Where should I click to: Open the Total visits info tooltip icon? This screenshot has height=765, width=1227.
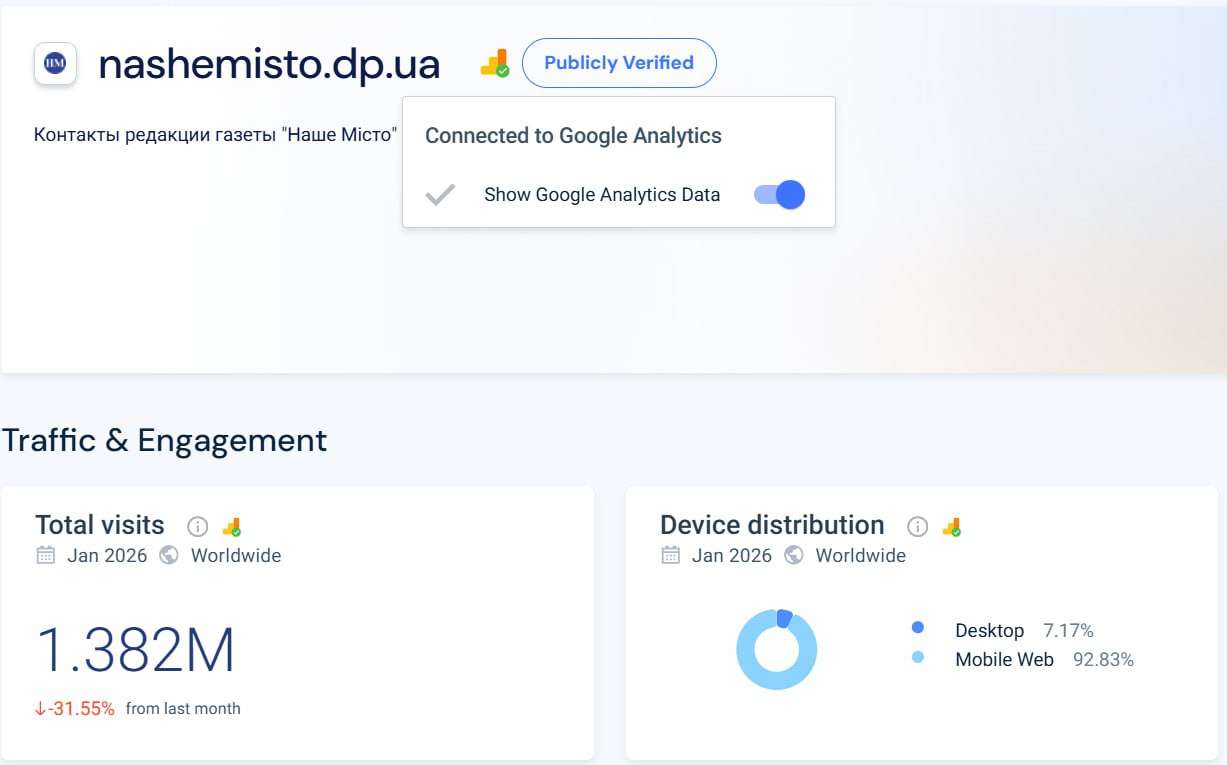pos(198,526)
